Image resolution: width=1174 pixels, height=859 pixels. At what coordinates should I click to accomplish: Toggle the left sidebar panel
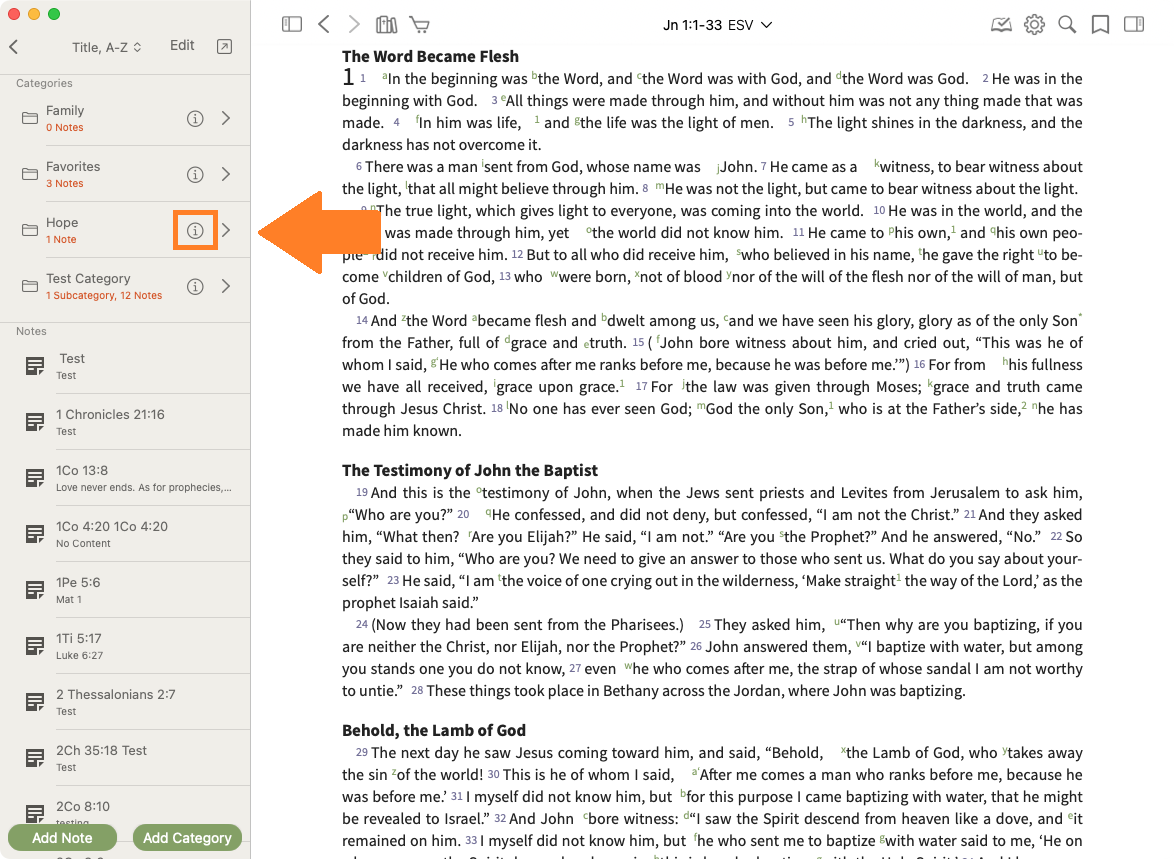pyautogui.click(x=292, y=25)
